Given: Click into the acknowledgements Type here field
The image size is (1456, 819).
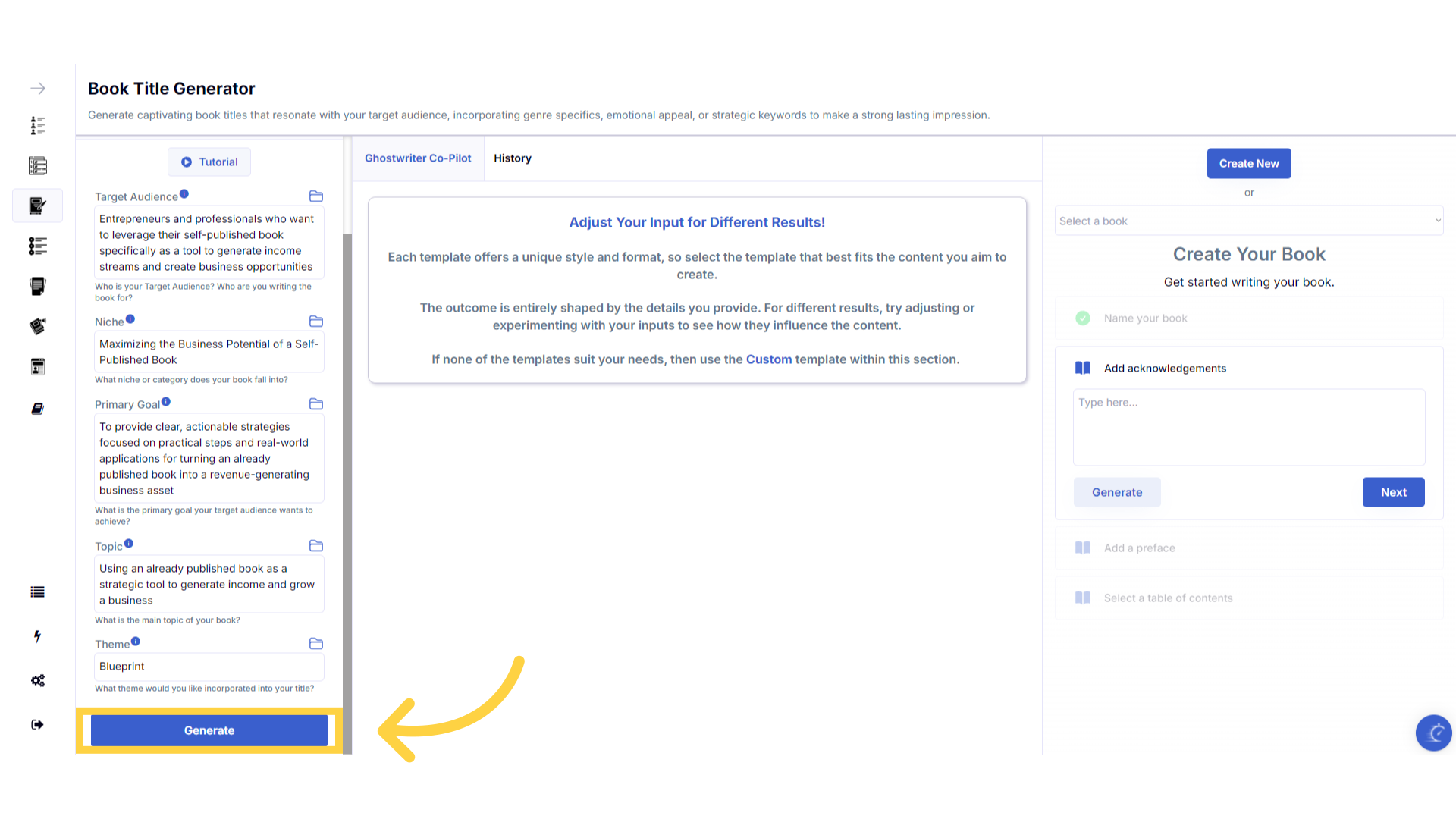Looking at the screenshot, I should (1249, 427).
